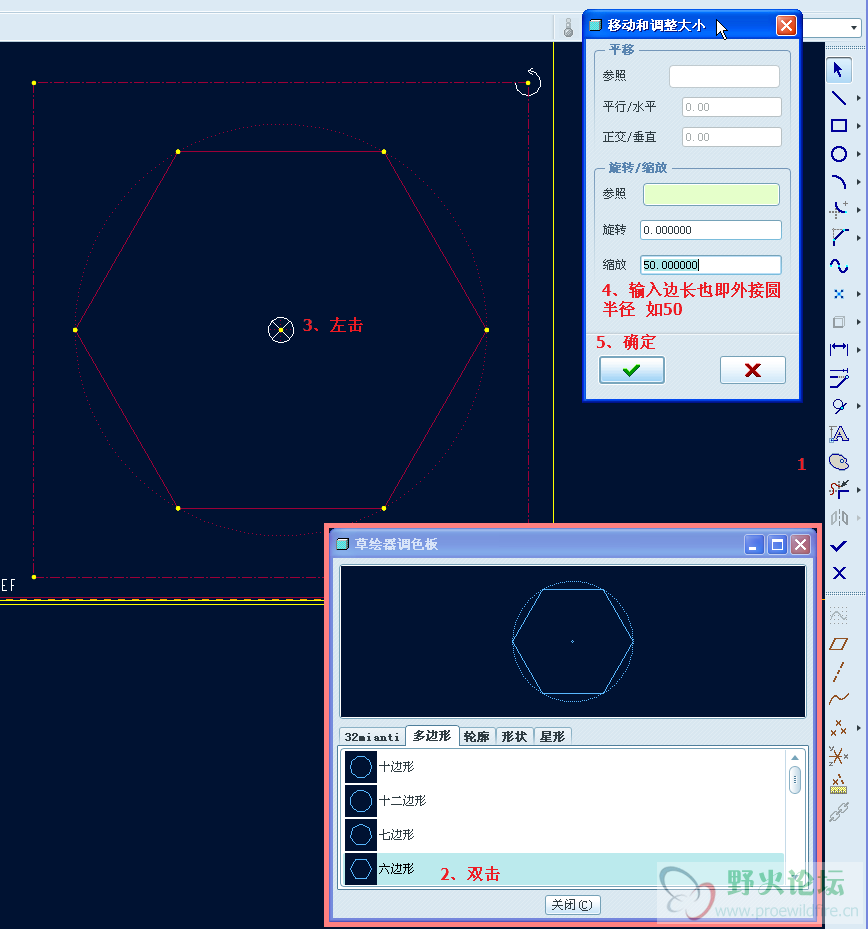The width and height of the screenshot is (868, 929).
Task: Cancel with the red X button
Action: click(x=752, y=370)
